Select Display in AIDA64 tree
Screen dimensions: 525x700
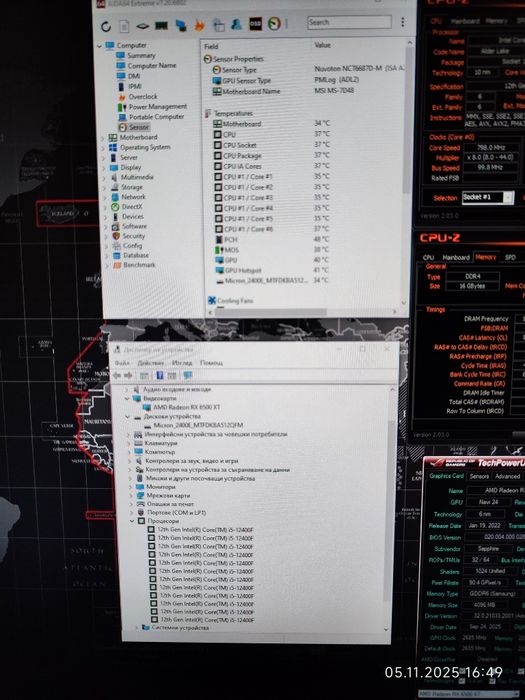point(131,167)
